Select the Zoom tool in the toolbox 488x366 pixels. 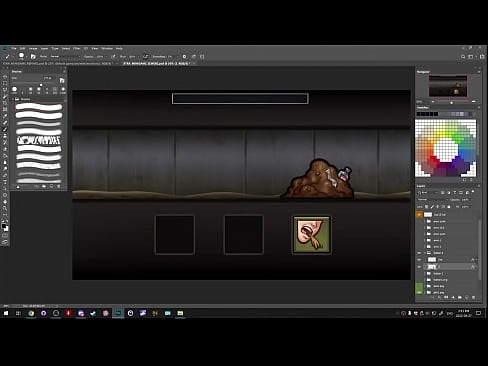5,208
